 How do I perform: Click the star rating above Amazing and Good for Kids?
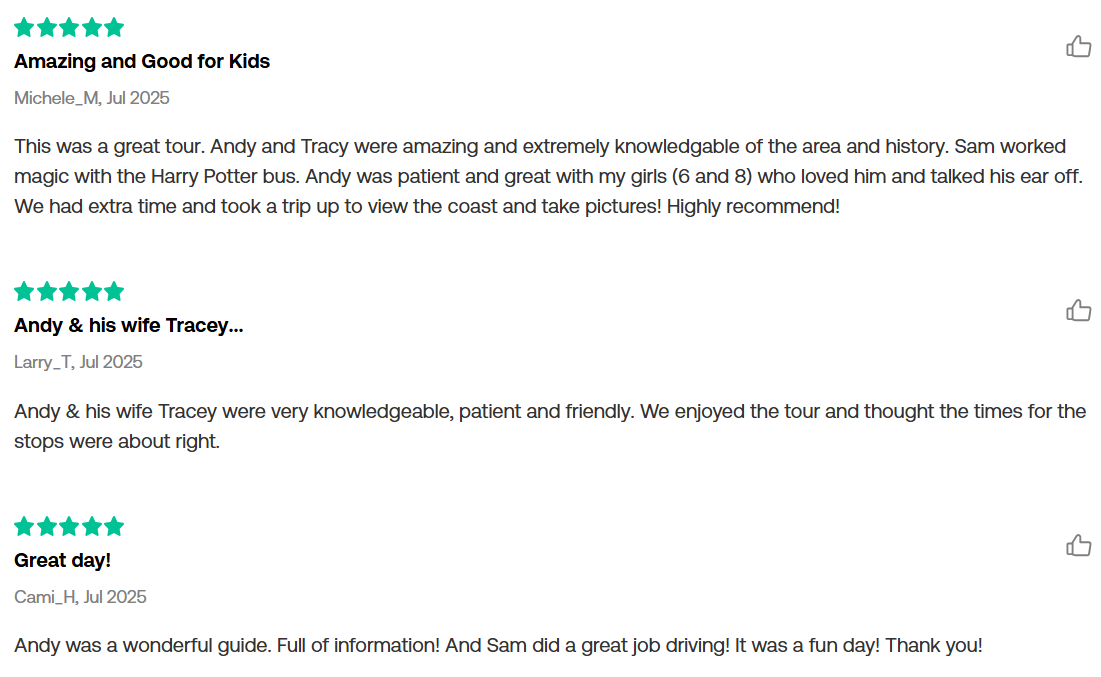pyautogui.click(x=69, y=27)
